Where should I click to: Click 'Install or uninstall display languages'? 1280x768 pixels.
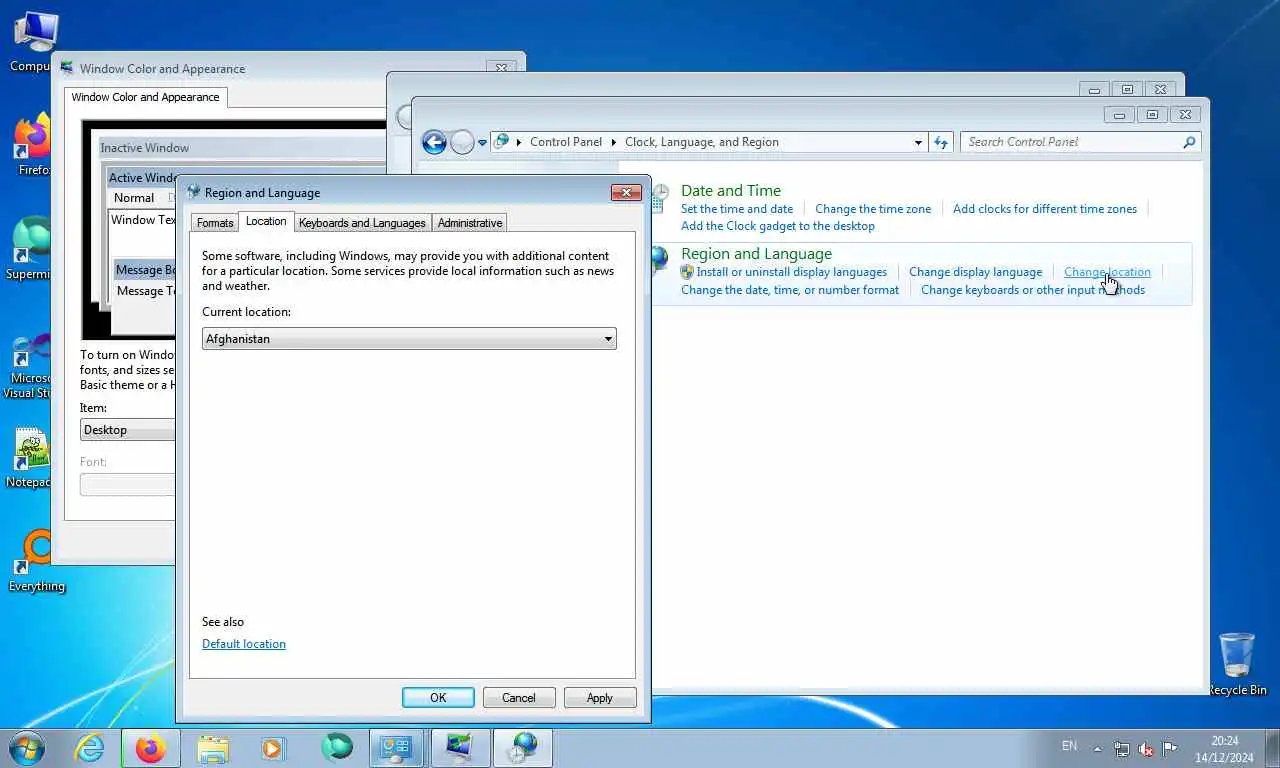pyautogui.click(x=792, y=272)
